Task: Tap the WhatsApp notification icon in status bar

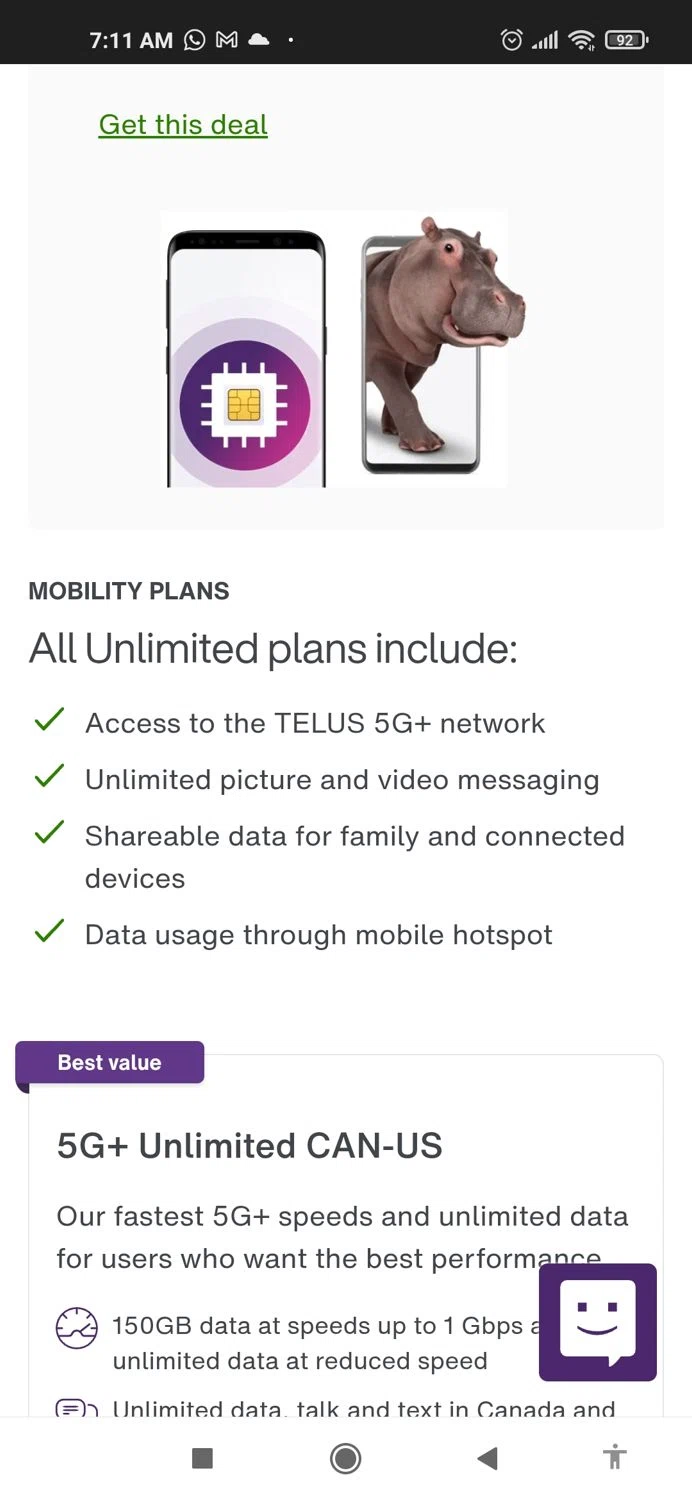Action: (195, 40)
